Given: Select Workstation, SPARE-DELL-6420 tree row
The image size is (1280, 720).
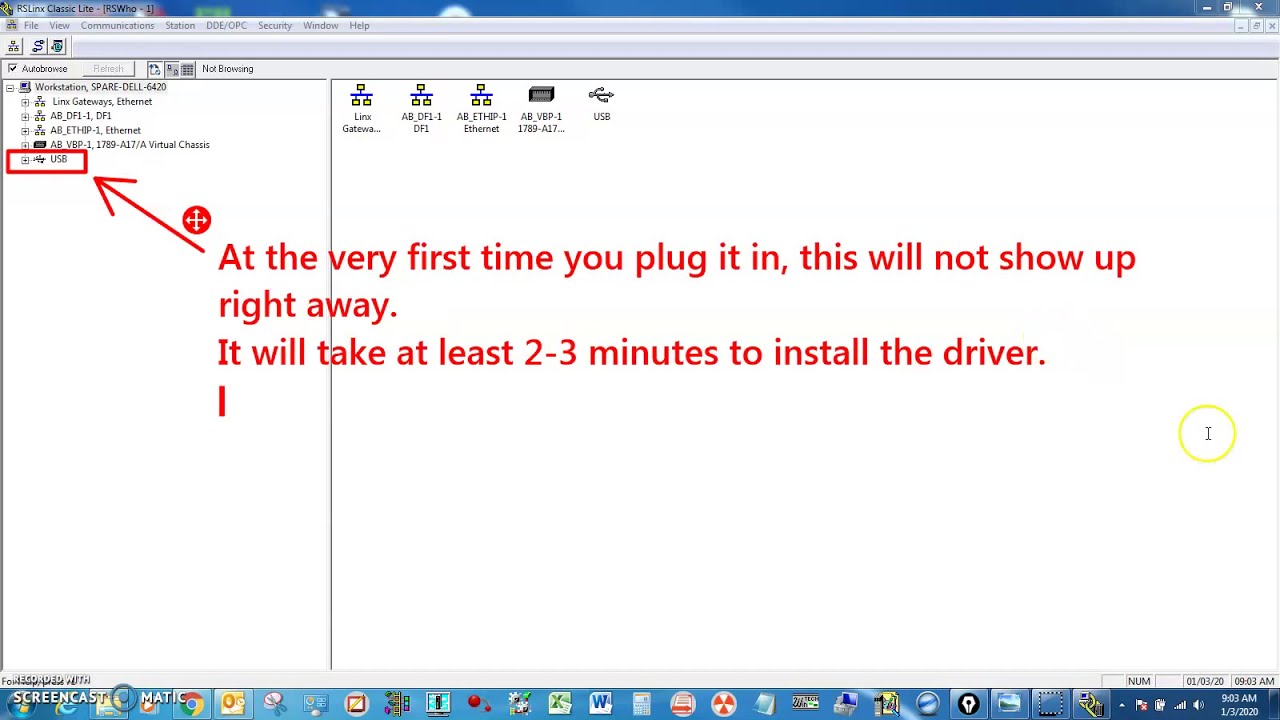Looking at the screenshot, I should pyautogui.click(x=100, y=87).
